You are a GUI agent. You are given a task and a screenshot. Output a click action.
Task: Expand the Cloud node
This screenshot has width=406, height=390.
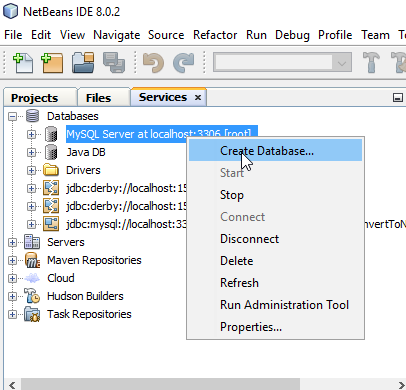point(12,278)
